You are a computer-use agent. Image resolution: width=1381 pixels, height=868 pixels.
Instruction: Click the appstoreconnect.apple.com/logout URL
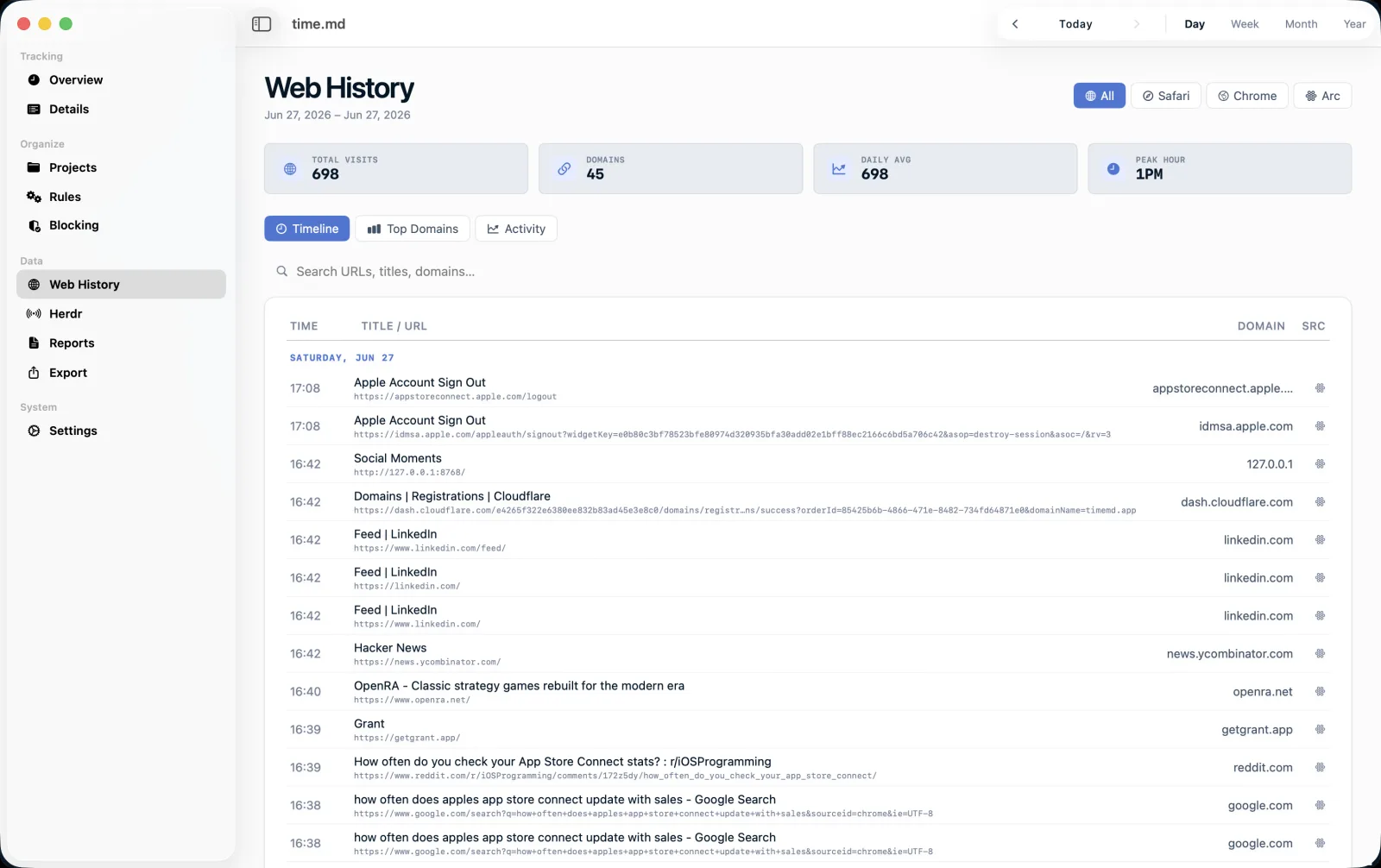[x=455, y=397]
